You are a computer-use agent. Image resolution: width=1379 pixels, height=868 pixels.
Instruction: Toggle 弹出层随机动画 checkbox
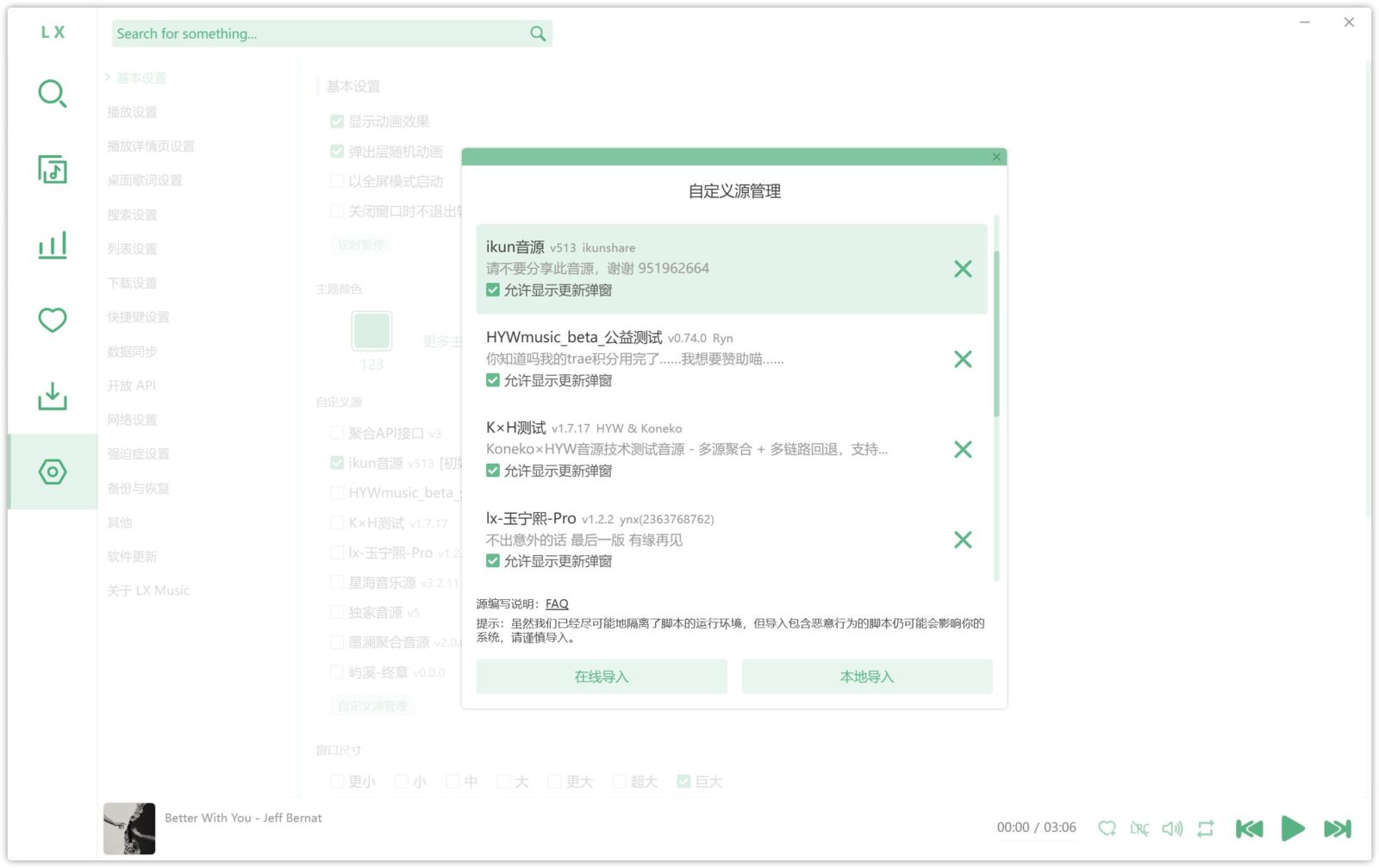pyautogui.click(x=337, y=152)
